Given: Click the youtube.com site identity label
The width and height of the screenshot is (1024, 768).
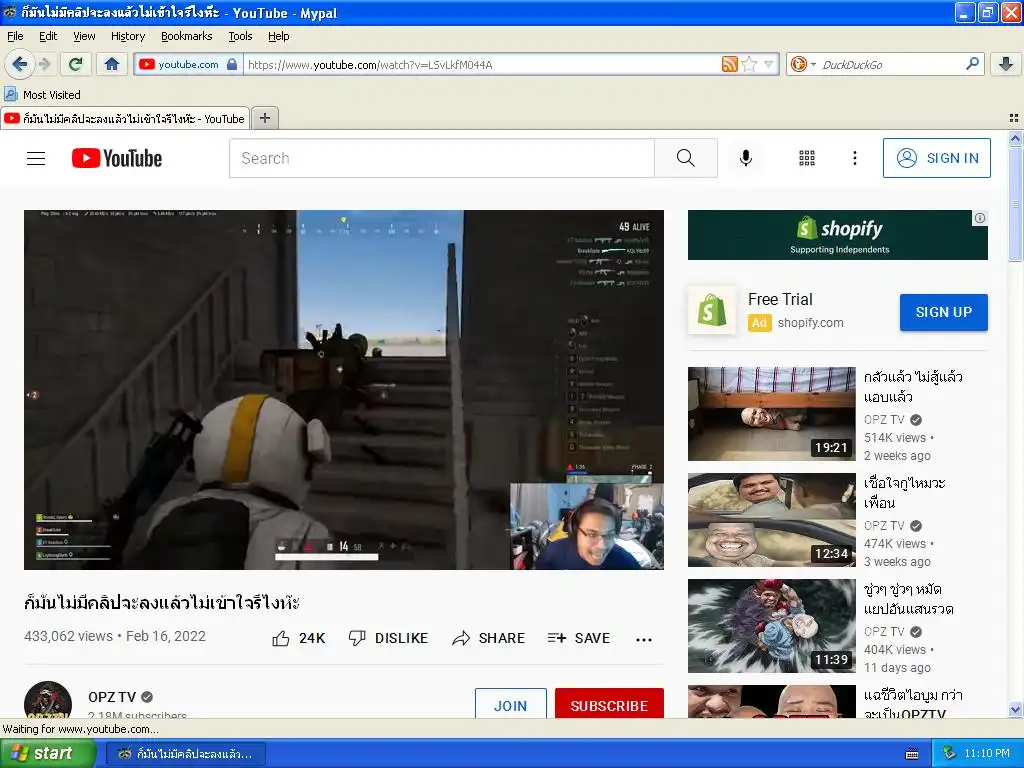Looking at the screenshot, I should [x=188, y=64].
